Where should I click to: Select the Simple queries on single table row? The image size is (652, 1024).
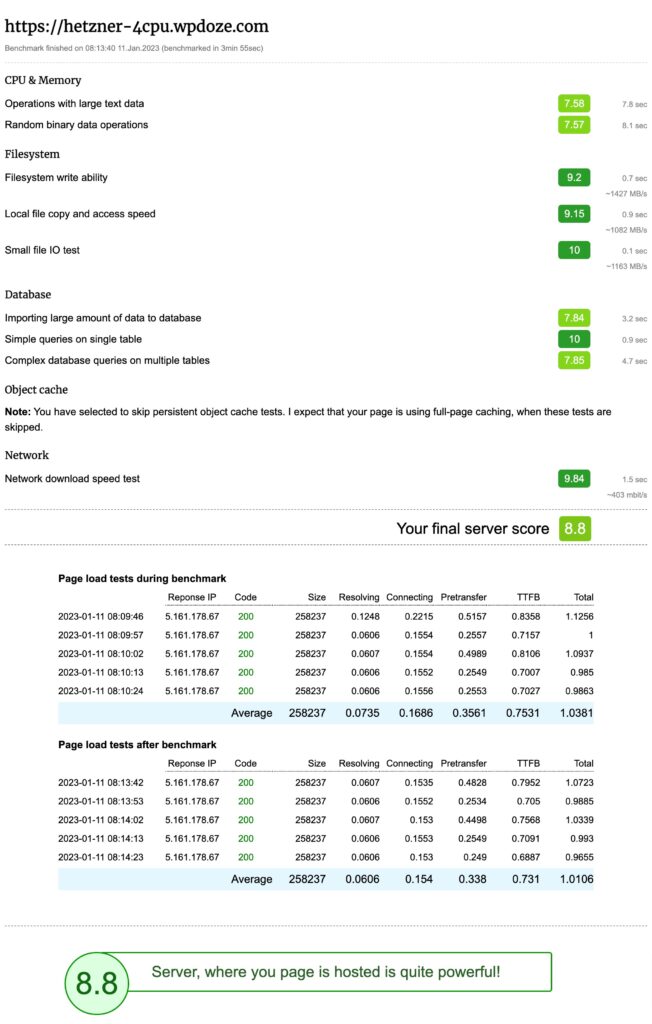pos(325,339)
